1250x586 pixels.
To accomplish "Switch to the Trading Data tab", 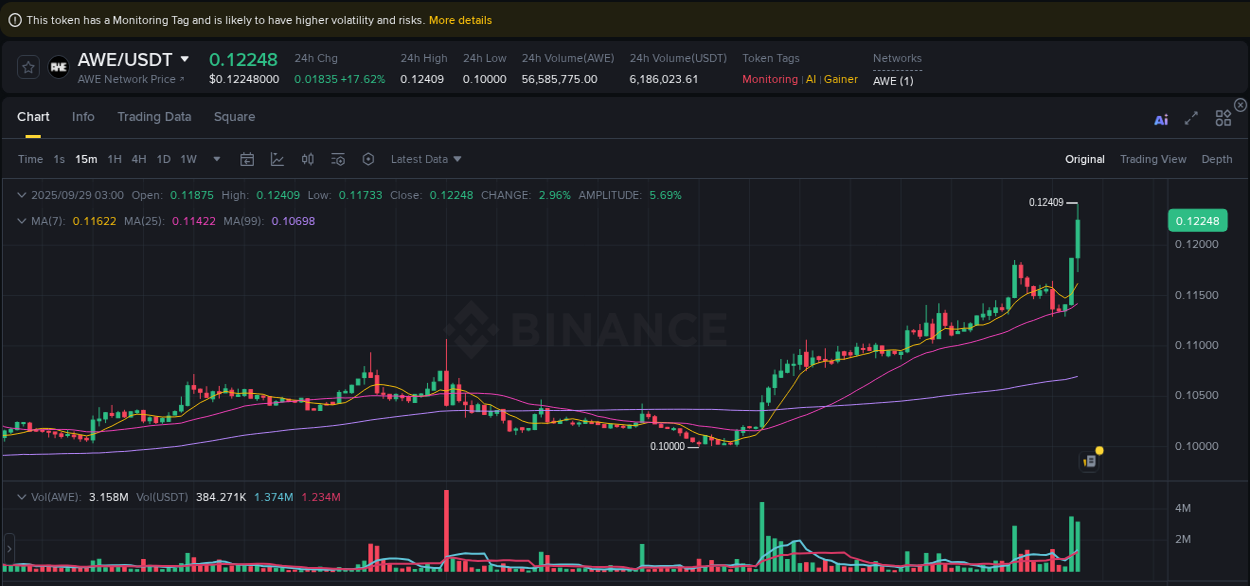I will [x=154, y=117].
